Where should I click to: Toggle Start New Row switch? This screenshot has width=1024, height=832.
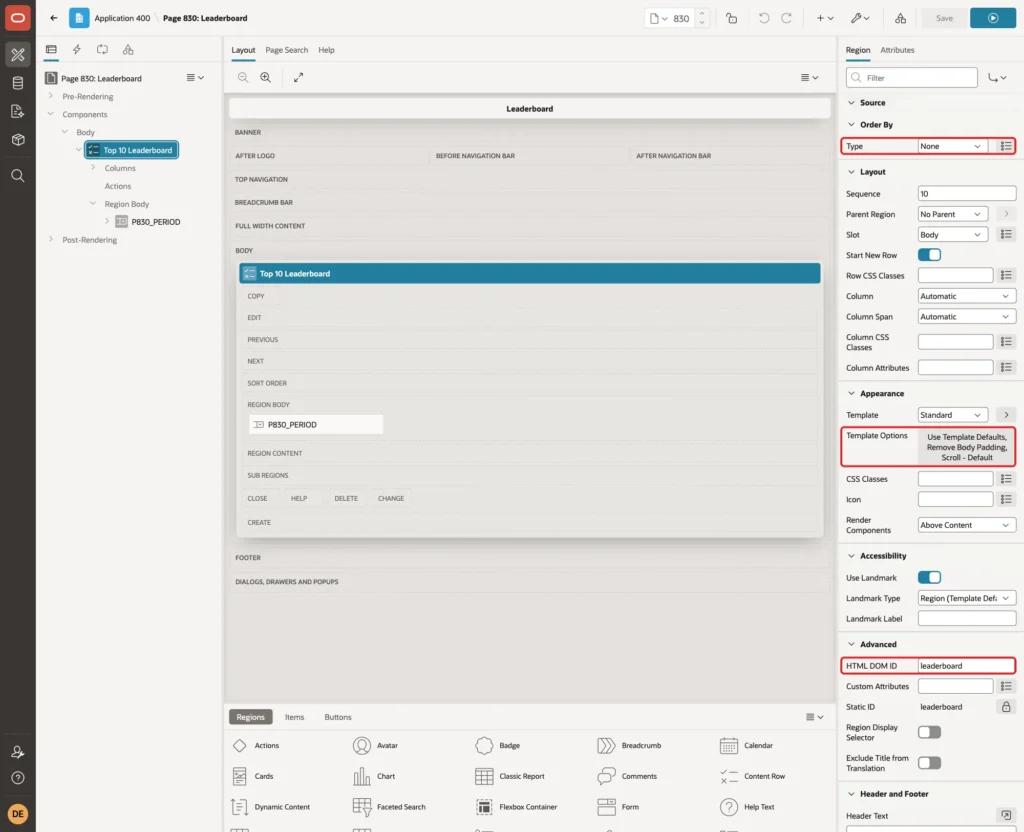click(929, 255)
